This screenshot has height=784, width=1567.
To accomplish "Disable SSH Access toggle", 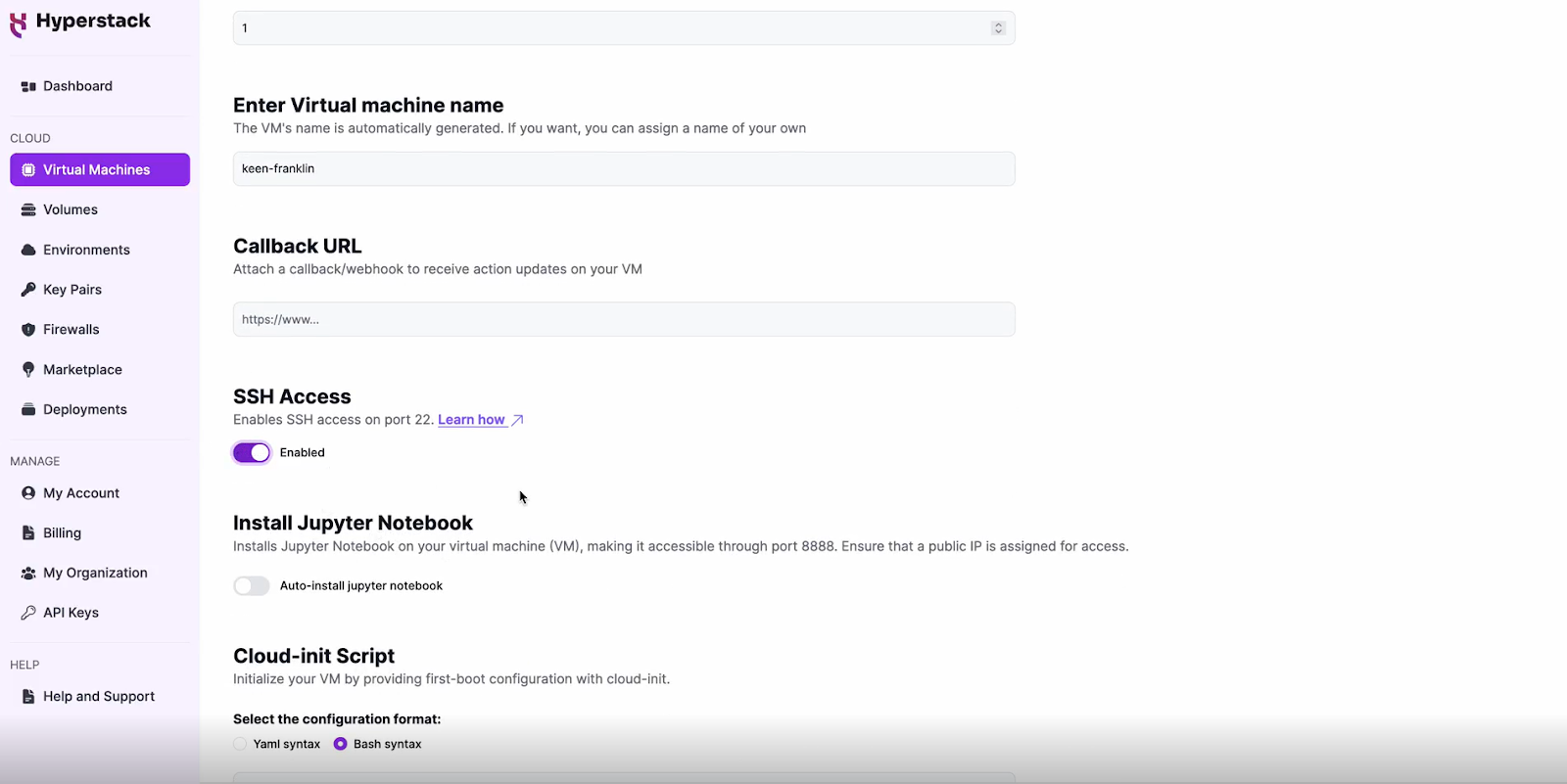I will click(x=251, y=452).
